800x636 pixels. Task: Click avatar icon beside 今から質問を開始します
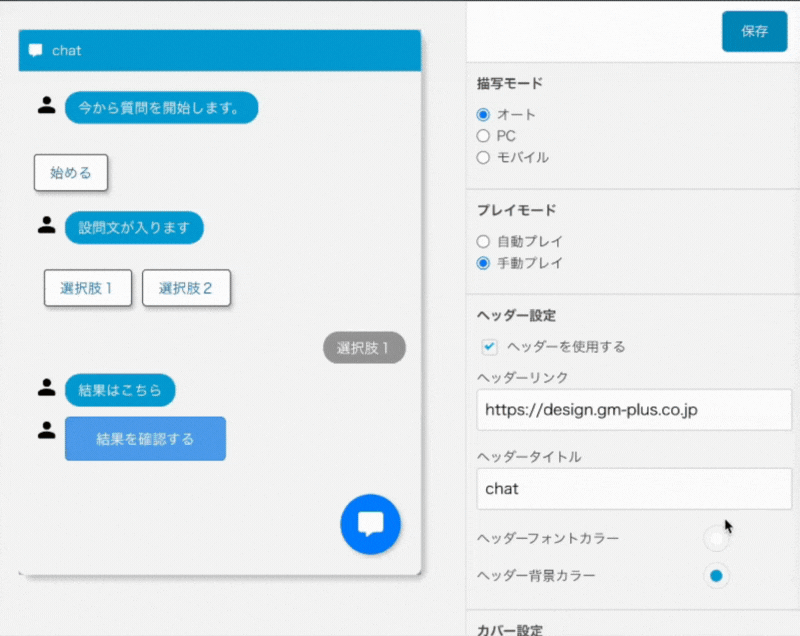(x=46, y=105)
